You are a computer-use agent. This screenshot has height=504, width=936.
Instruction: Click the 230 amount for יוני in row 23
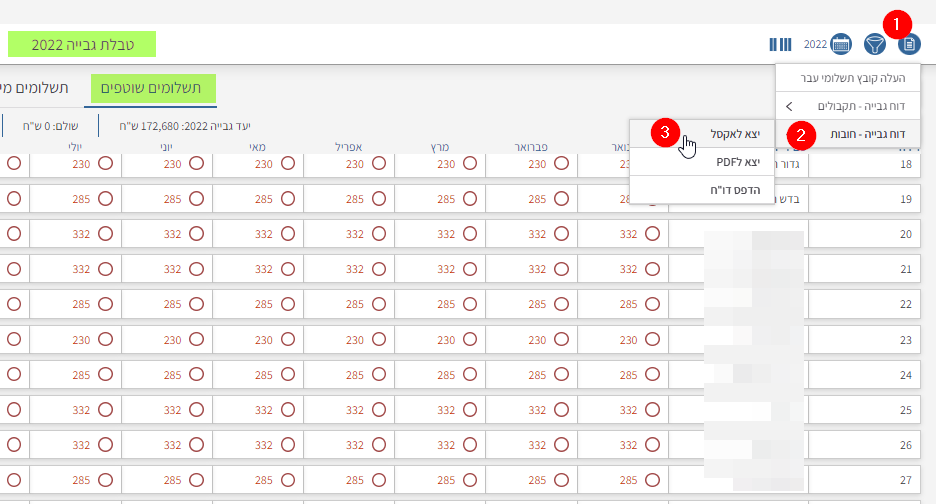point(173,340)
